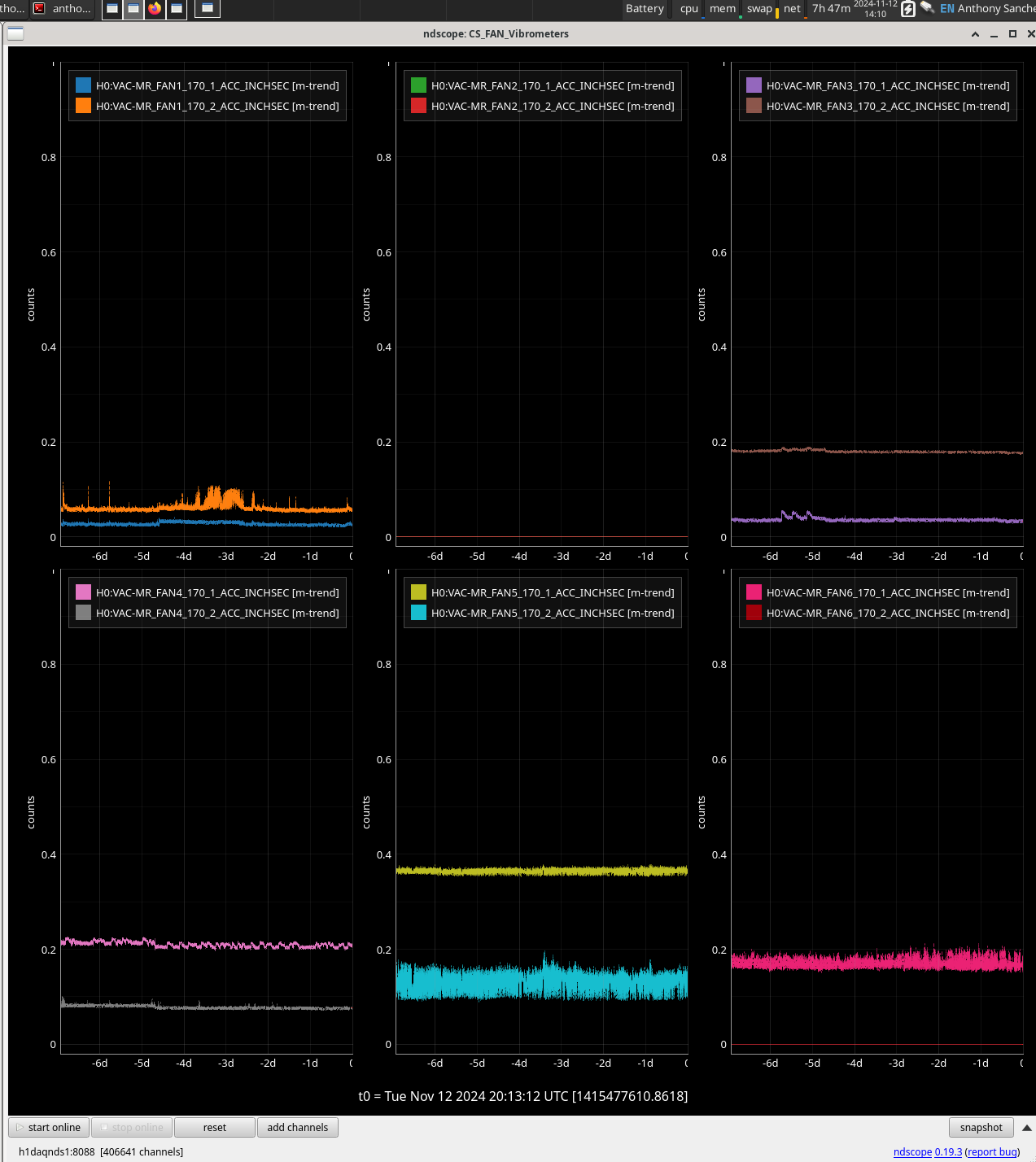Click the blue FAN1_170_1 legend swatch
Image resolution: width=1036 pixels, height=1162 pixels.
click(x=83, y=85)
